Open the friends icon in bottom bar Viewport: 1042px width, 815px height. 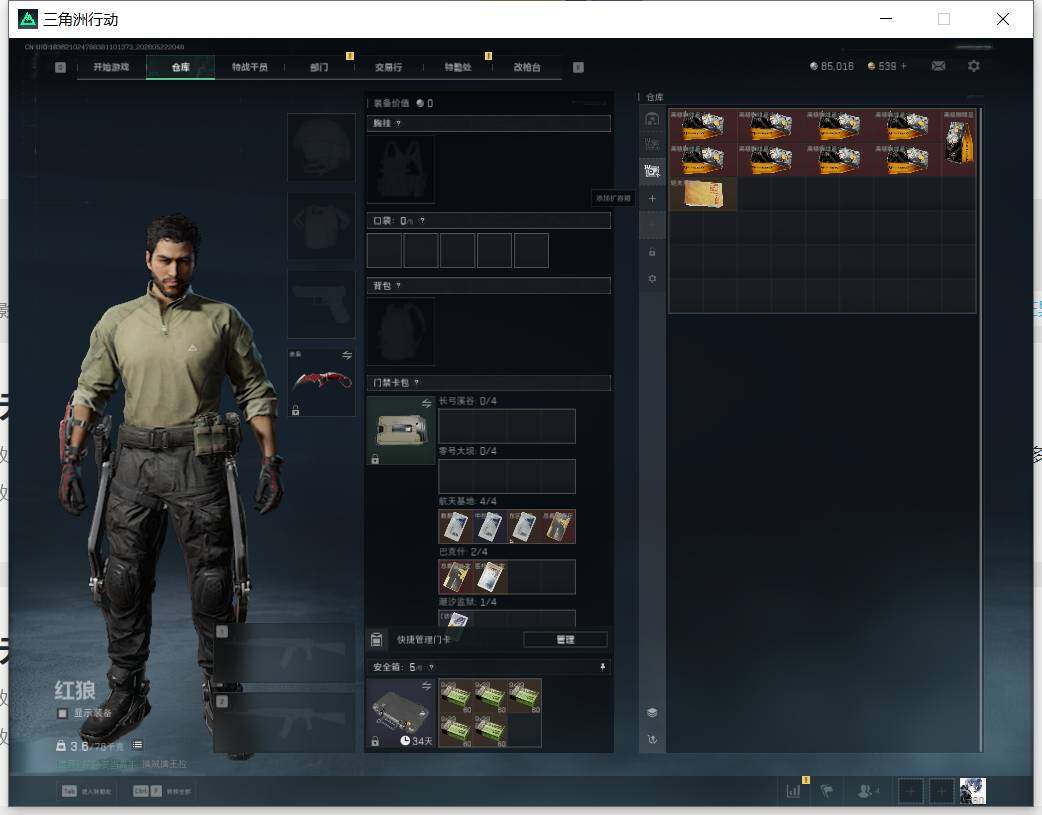867,791
